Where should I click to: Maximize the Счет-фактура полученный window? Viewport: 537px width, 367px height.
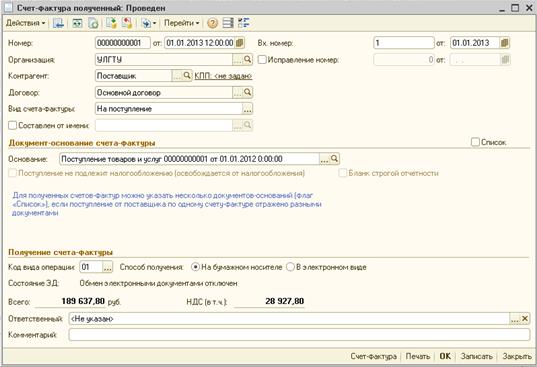(x=515, y=8)
